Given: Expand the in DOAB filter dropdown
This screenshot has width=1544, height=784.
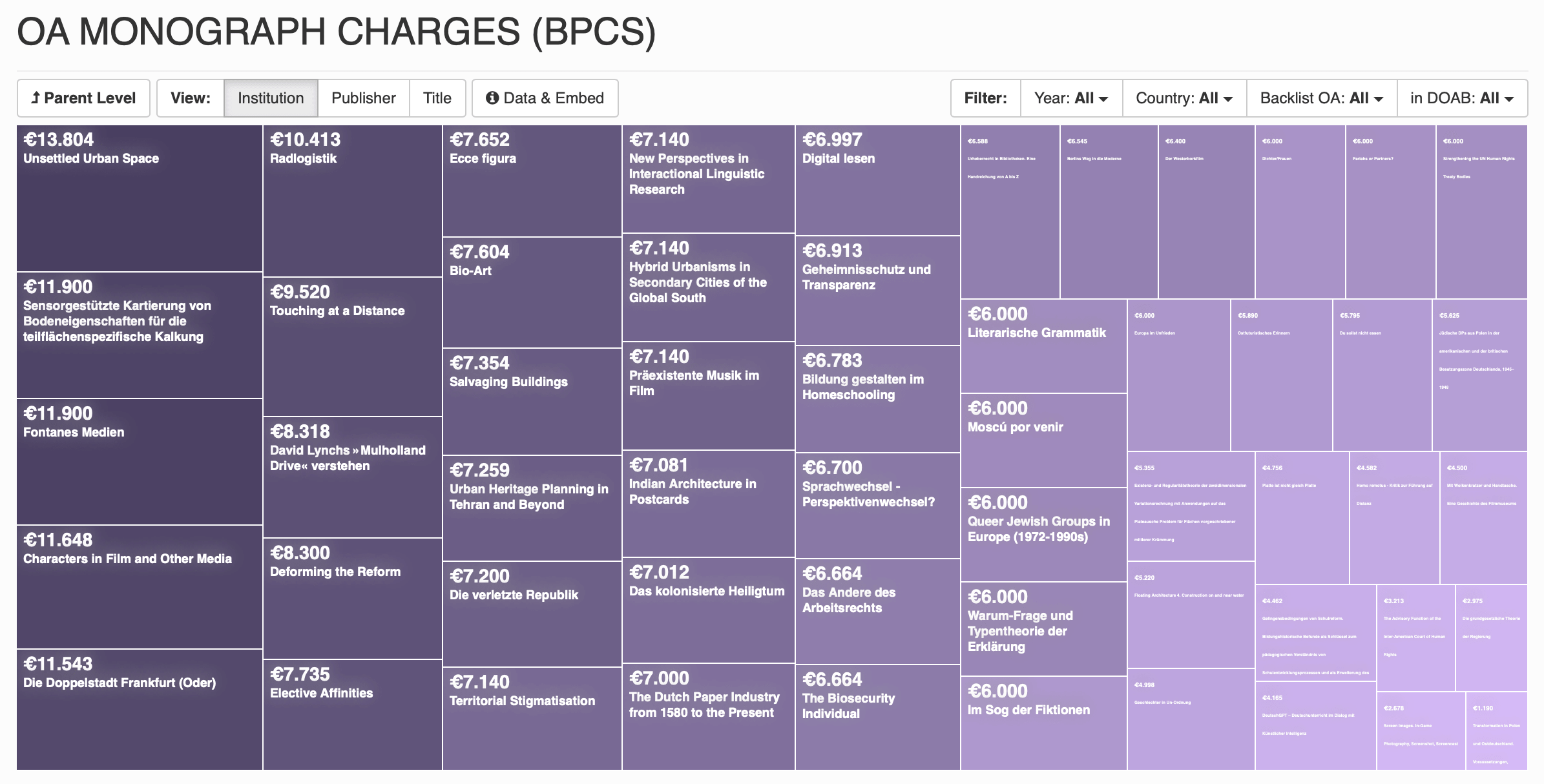Looking at the screenshot, I should (x=1462, y=98).
